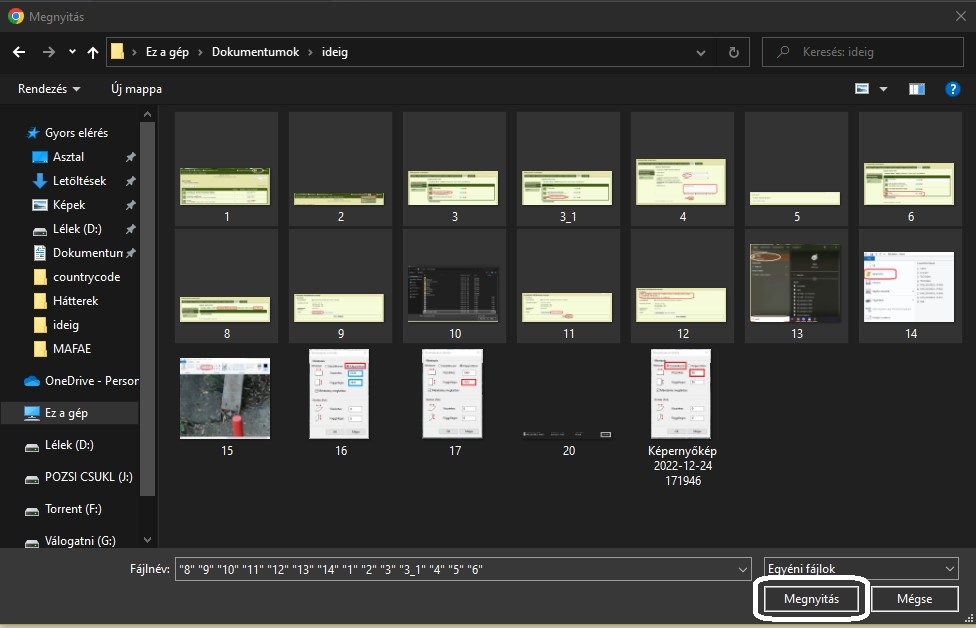Click sidebar scrollbar down arrow
Image resolution: width=976 pixels, height=628 pixels.
point(148,540)
